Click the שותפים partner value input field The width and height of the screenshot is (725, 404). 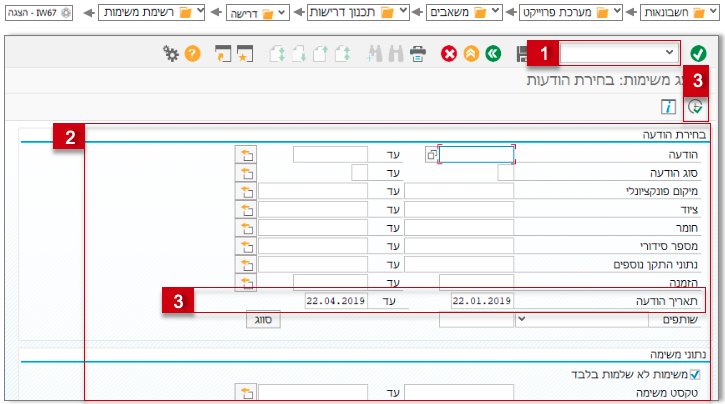point(476,319)
